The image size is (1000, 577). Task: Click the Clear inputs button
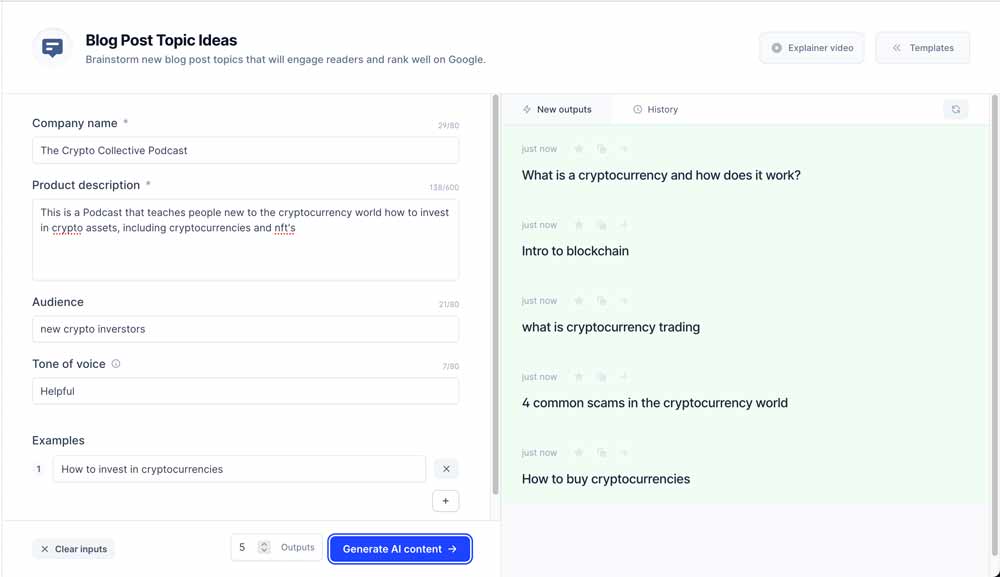pyautogui.click(x=73, y=549)
